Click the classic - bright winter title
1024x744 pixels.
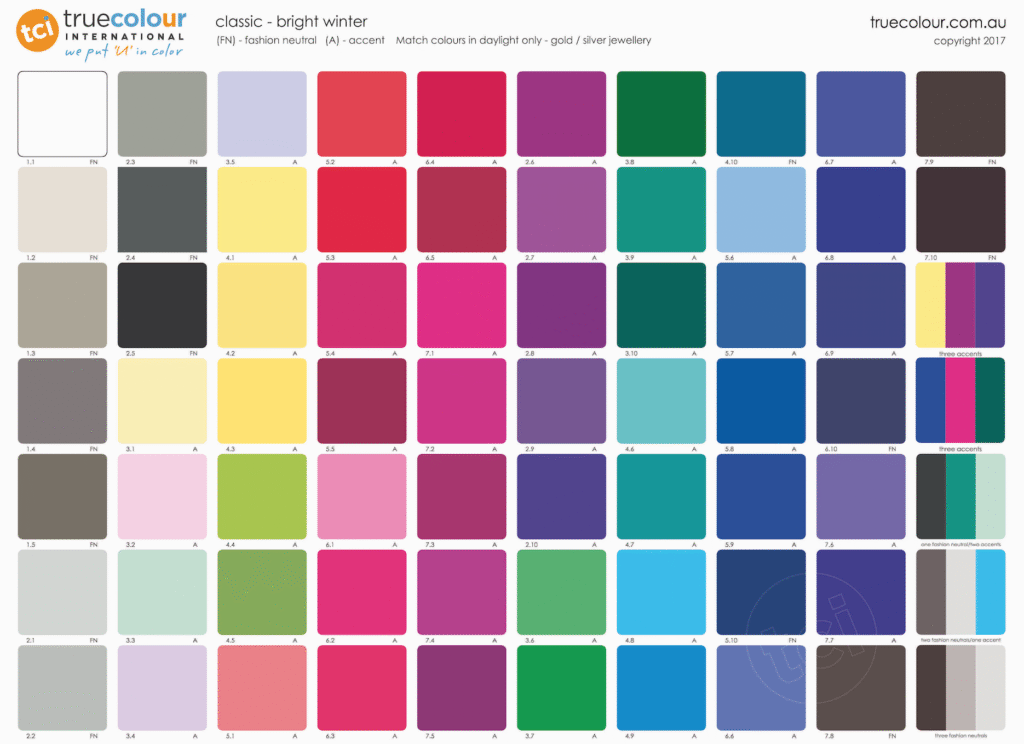291,22
